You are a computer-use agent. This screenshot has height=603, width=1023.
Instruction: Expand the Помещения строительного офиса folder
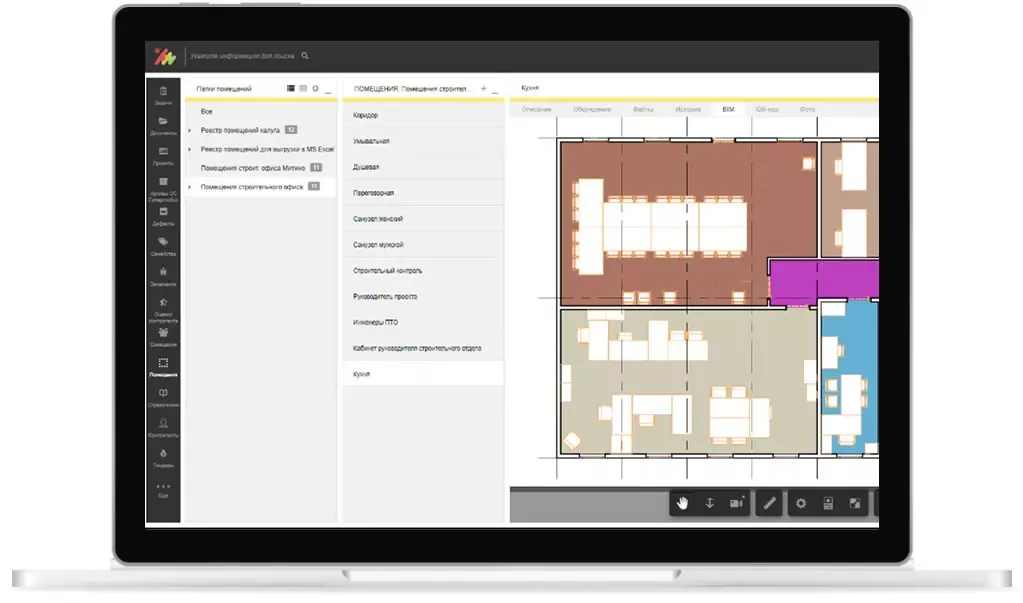click(190, 187)
